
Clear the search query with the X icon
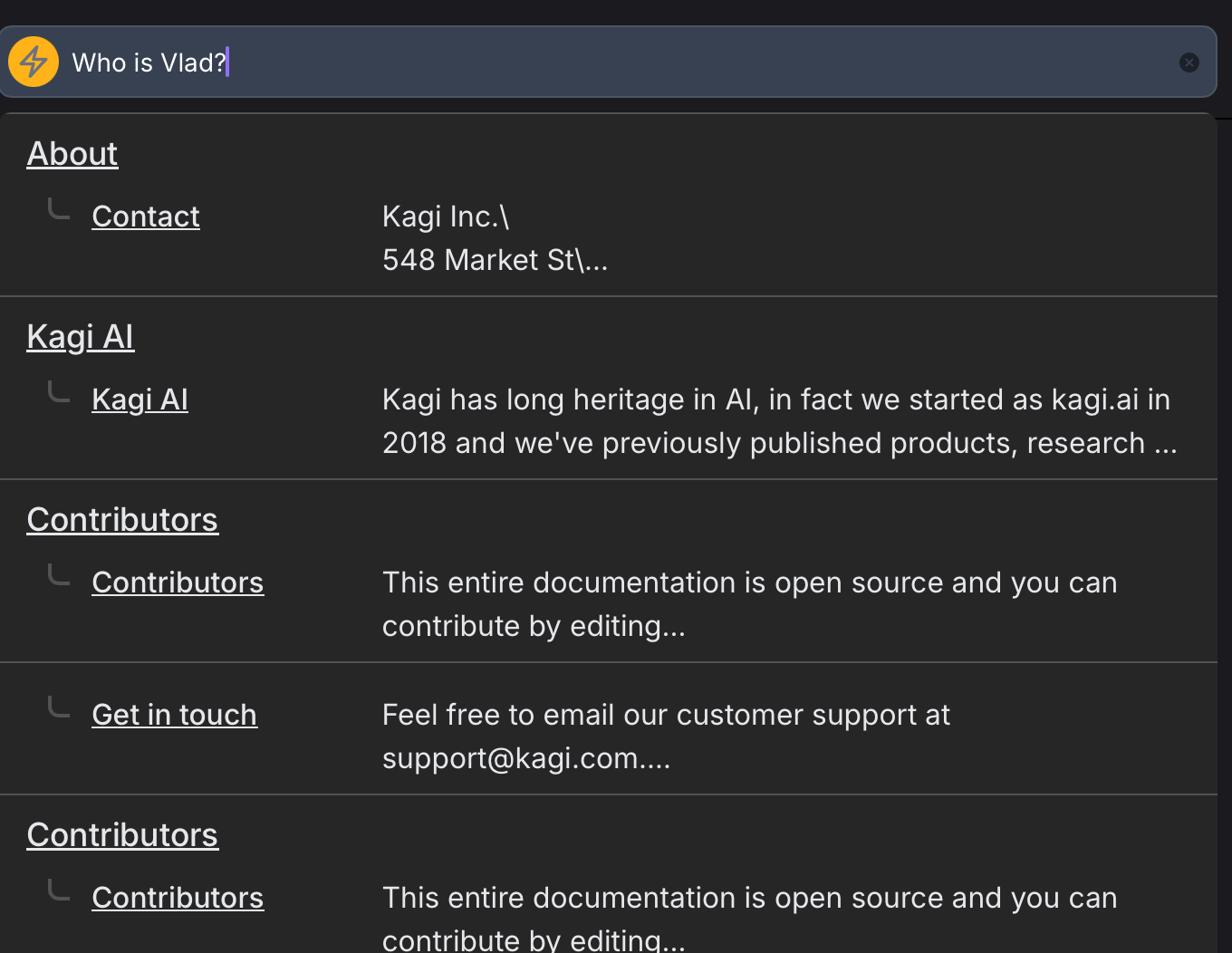1189,63
